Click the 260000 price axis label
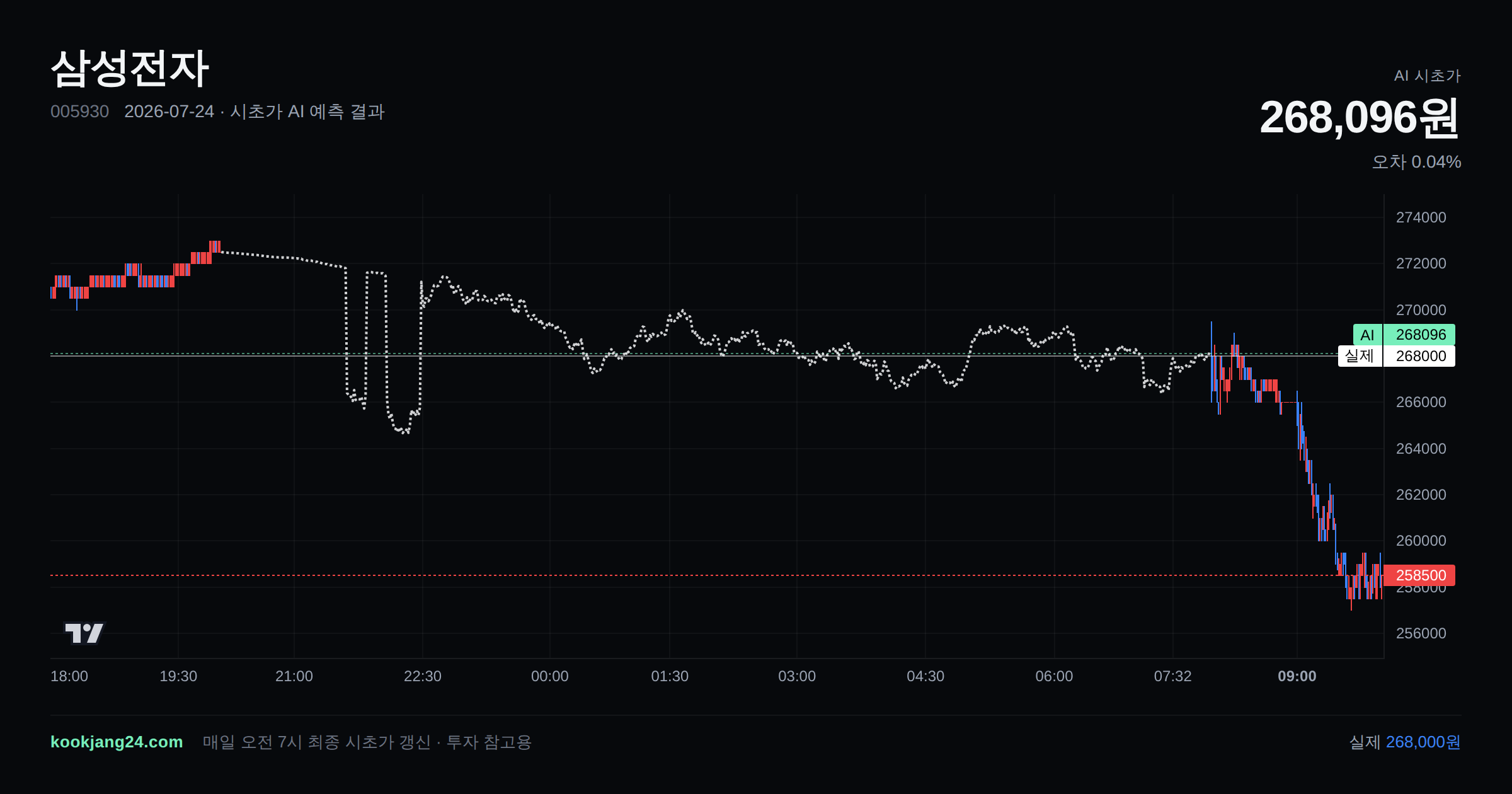 [x=1421, y=541]
